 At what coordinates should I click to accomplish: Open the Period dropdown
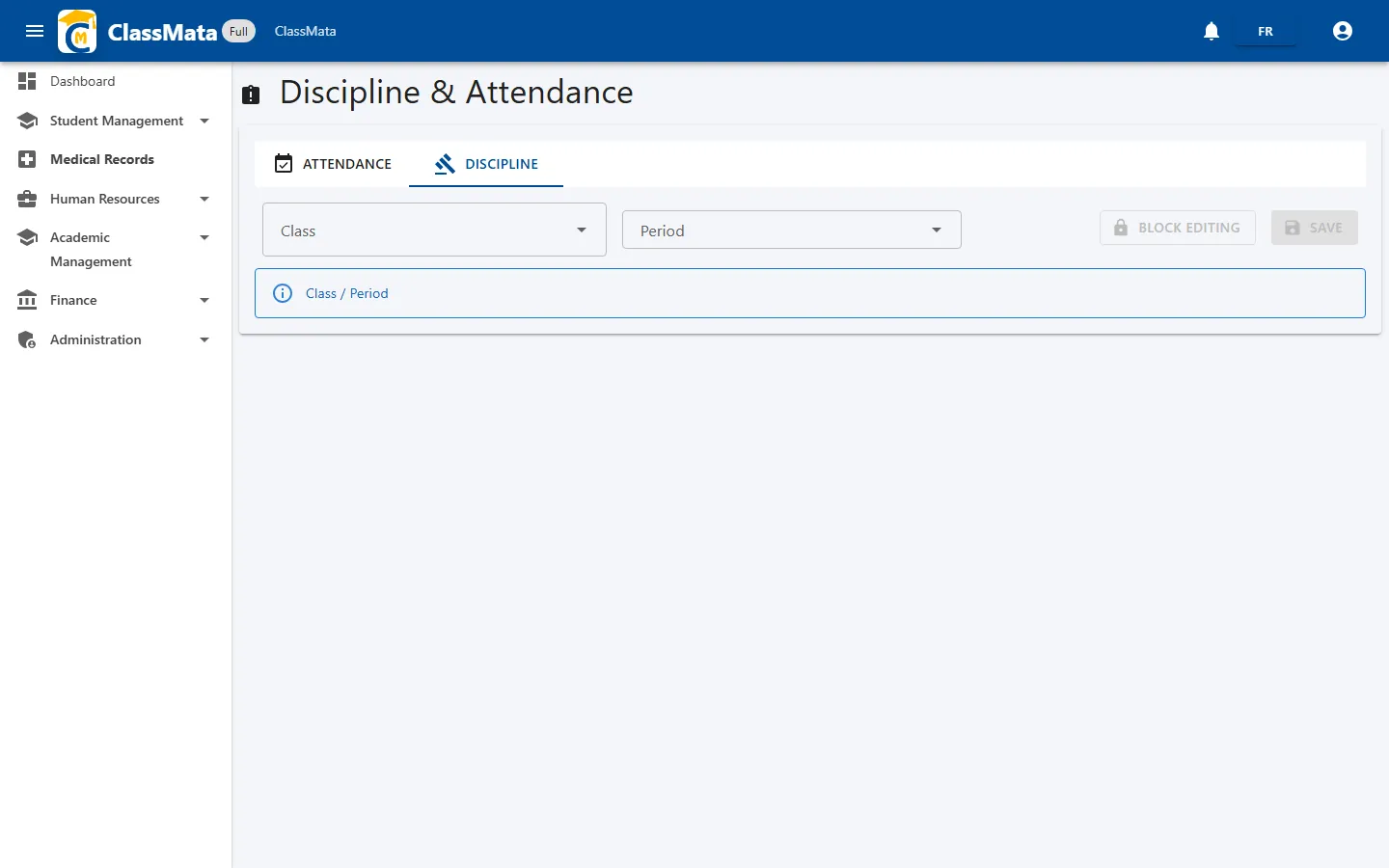(792, 230)
